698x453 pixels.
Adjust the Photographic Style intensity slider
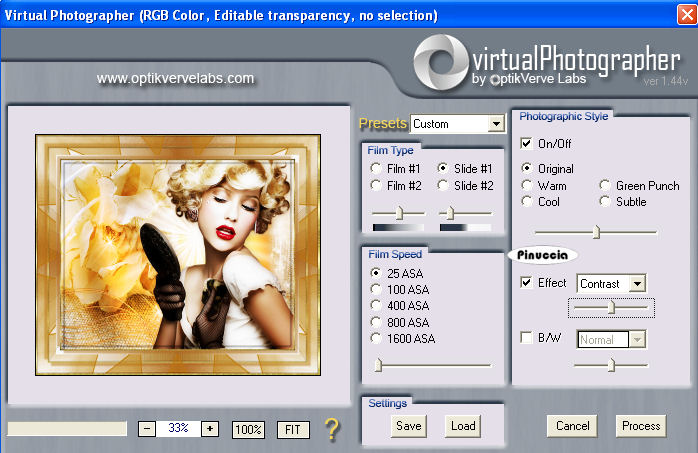pyautogui.click(x=596, y=232)
